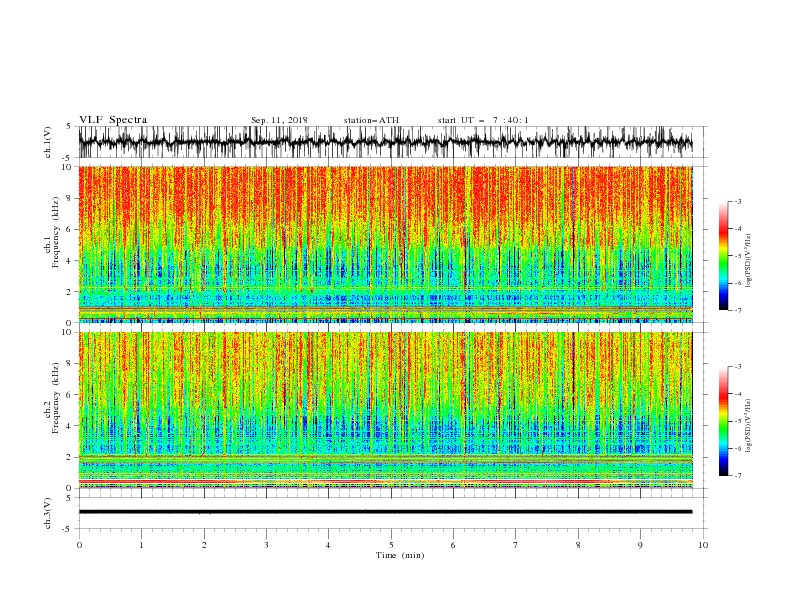792x612 pixels.
Task: Click time-axis tick label '6'
Action: point(454,545)
